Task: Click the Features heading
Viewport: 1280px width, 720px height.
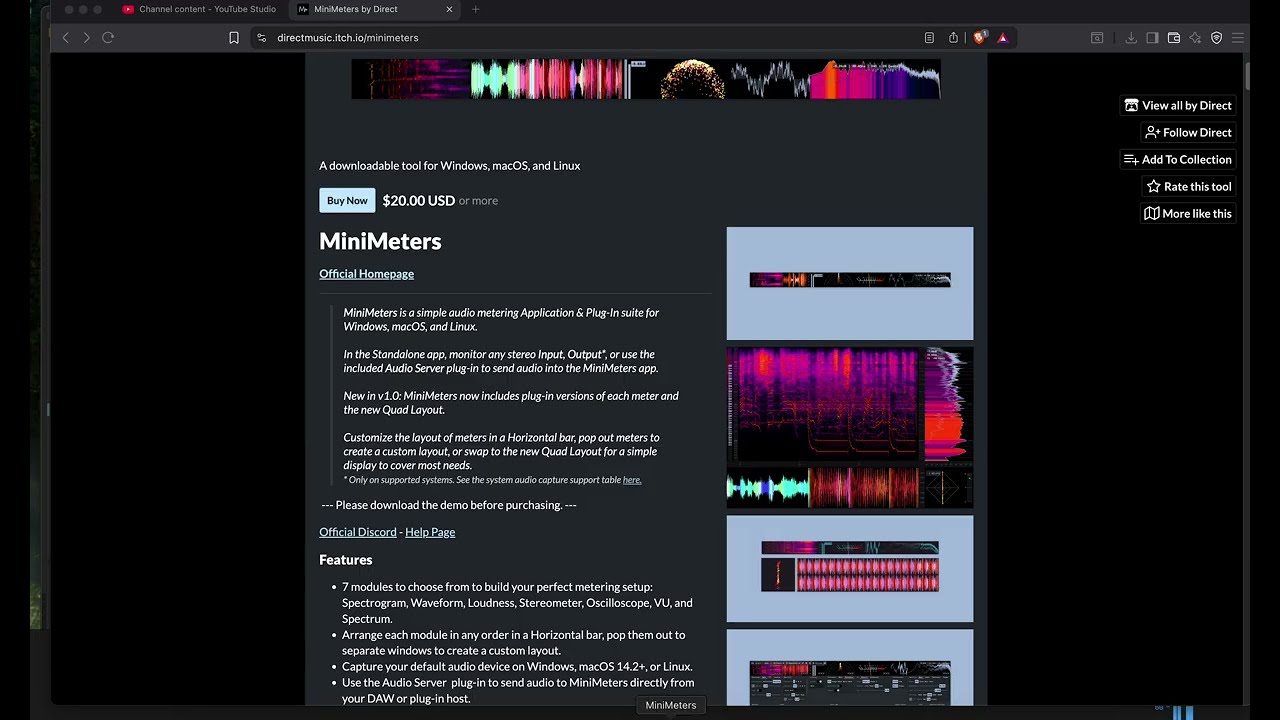Action: pos(346,560)
